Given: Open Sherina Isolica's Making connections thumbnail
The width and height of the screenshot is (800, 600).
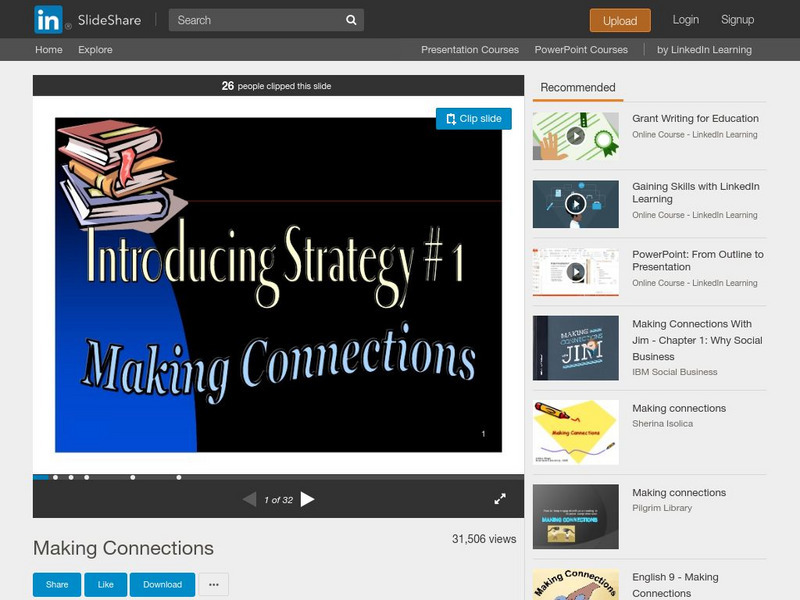Looking at the screenshot, I should point(576,432).
